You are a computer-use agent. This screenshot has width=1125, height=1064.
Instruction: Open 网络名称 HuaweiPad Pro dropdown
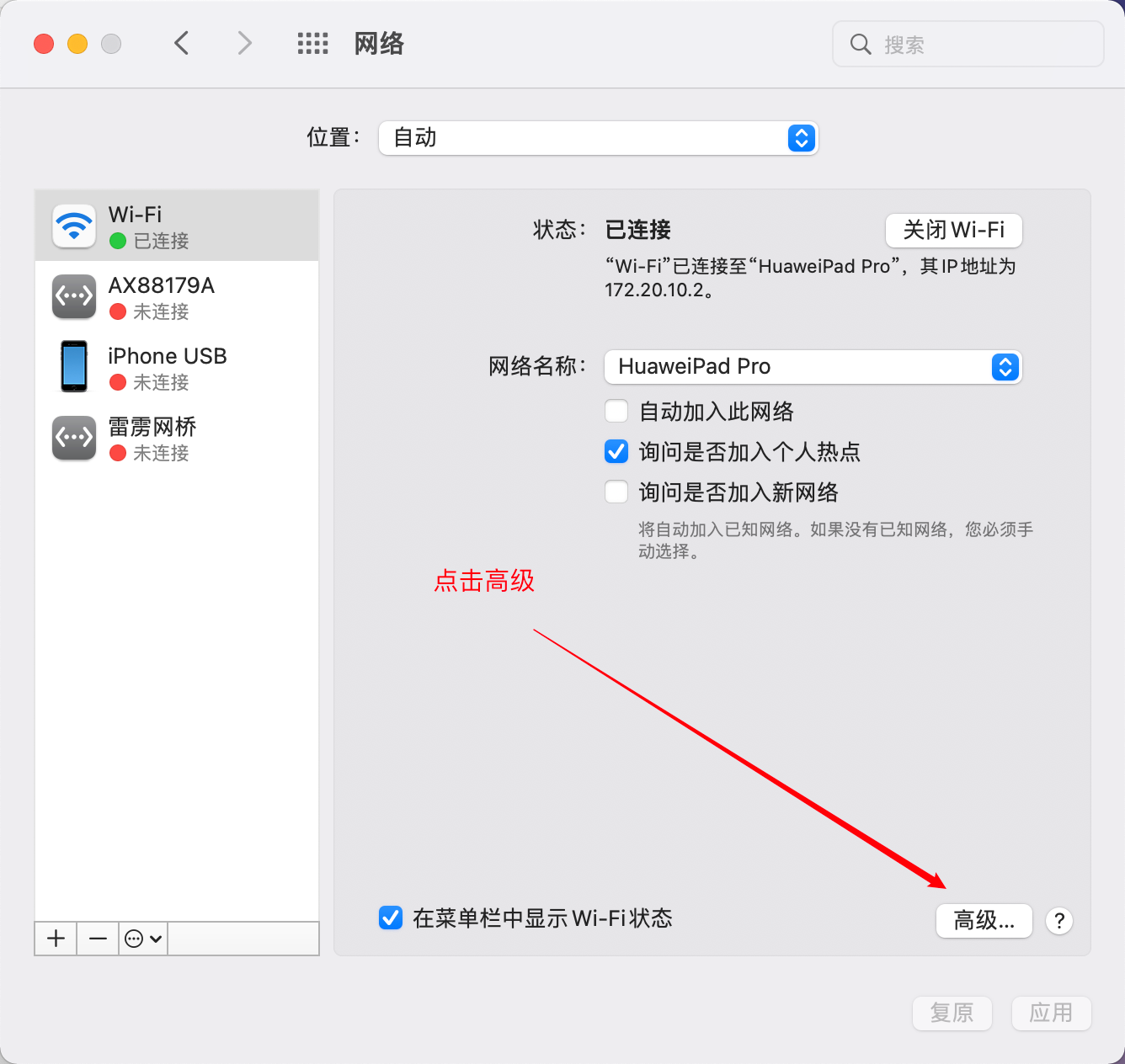click(813, 367)
